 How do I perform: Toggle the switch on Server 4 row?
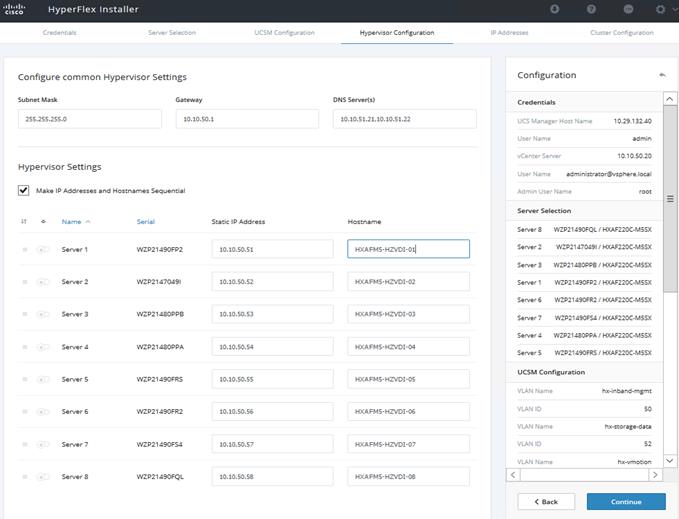42,347
